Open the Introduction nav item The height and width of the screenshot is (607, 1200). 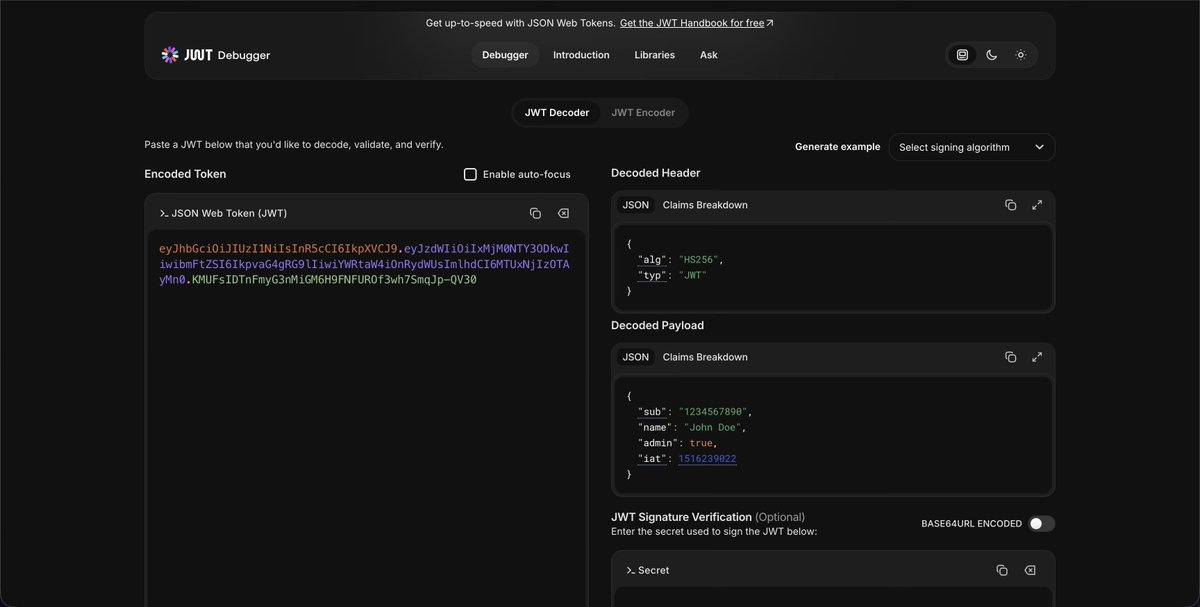click(581, 55)
